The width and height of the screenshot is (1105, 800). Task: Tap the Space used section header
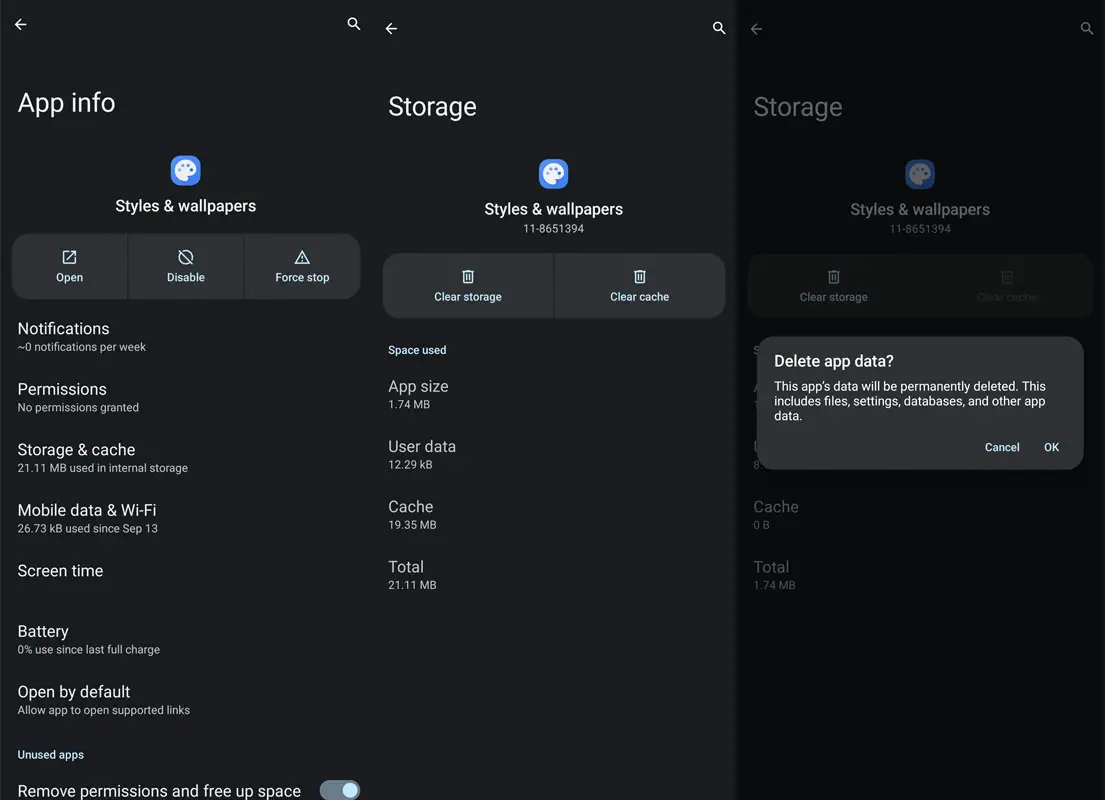click(417, 350)
